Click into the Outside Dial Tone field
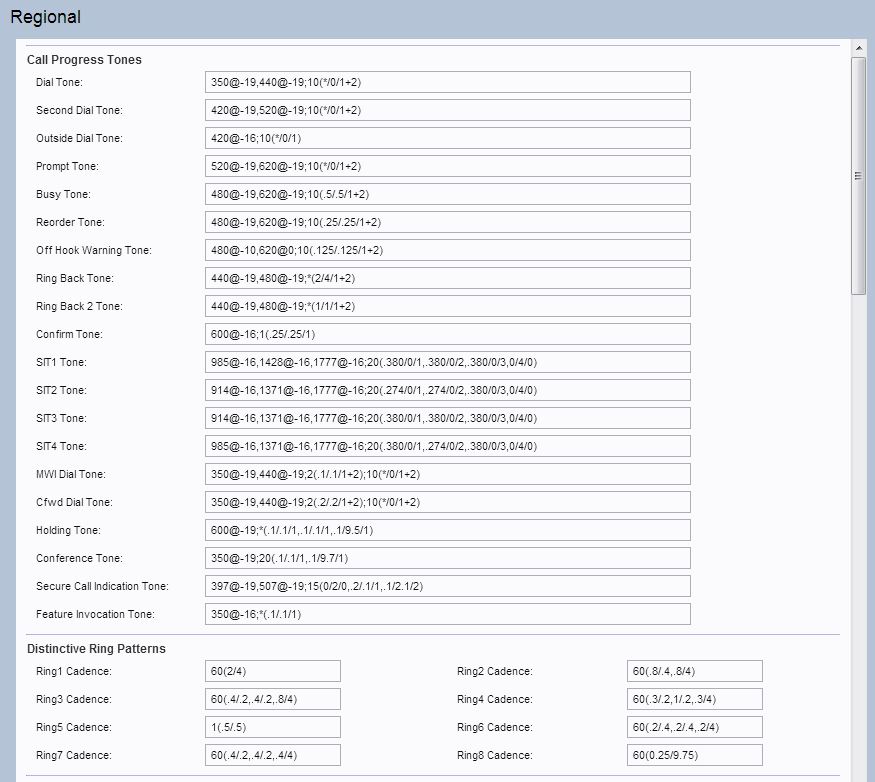The width and height of the screenshot is (875, 782). (x=447, y=138)
